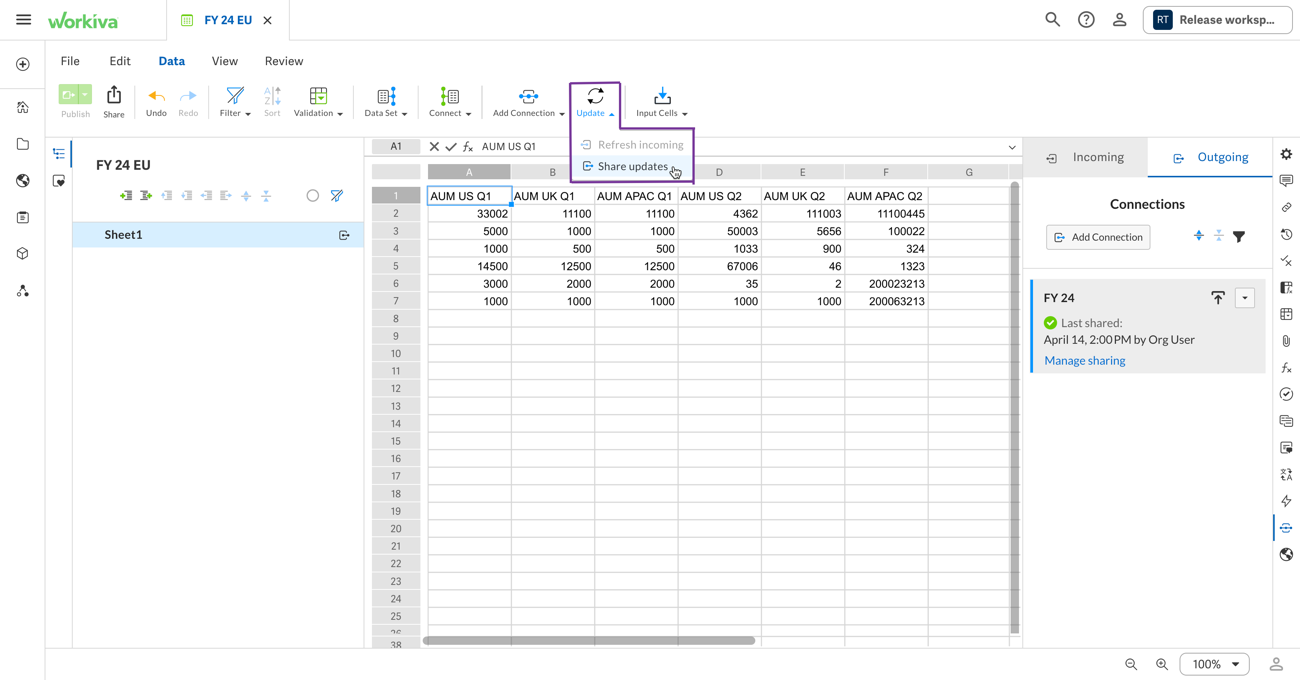The width and height of the screenshot is (1300, 680).
Task: Toggle the outline panel filter icon
Action: (x=337, y=196)
